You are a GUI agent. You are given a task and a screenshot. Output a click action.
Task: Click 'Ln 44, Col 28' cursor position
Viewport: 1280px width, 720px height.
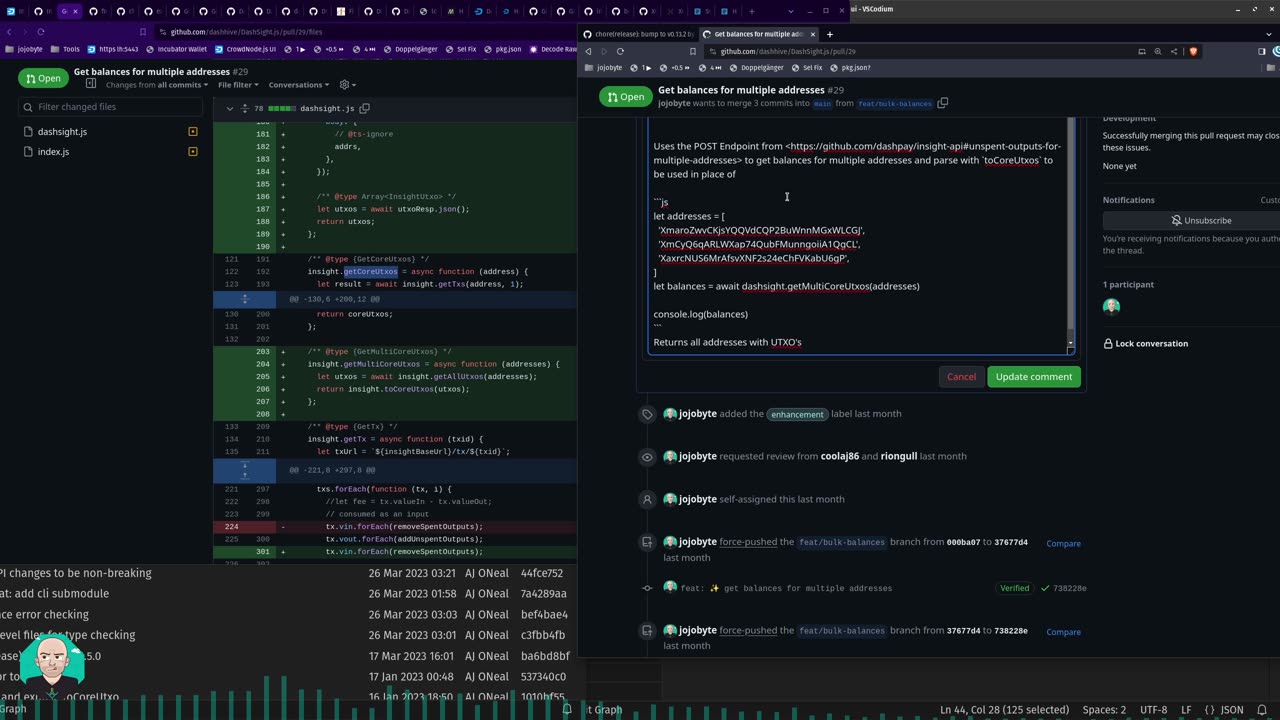[1004, 710]
